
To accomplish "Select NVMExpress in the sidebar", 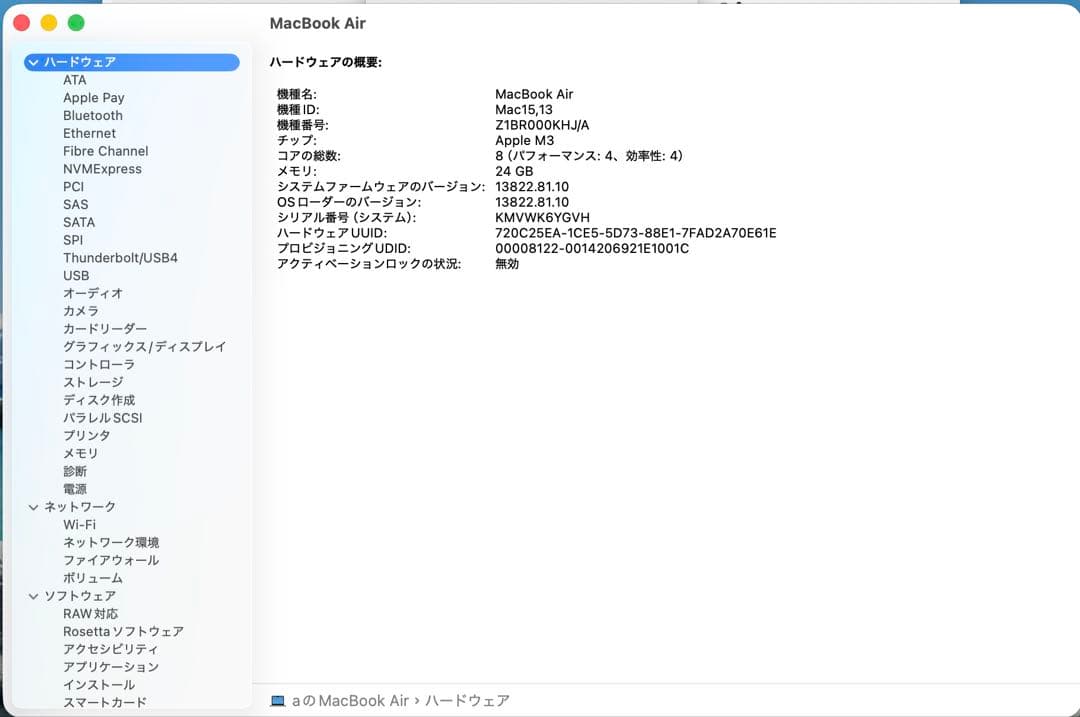I will [103, 169].
